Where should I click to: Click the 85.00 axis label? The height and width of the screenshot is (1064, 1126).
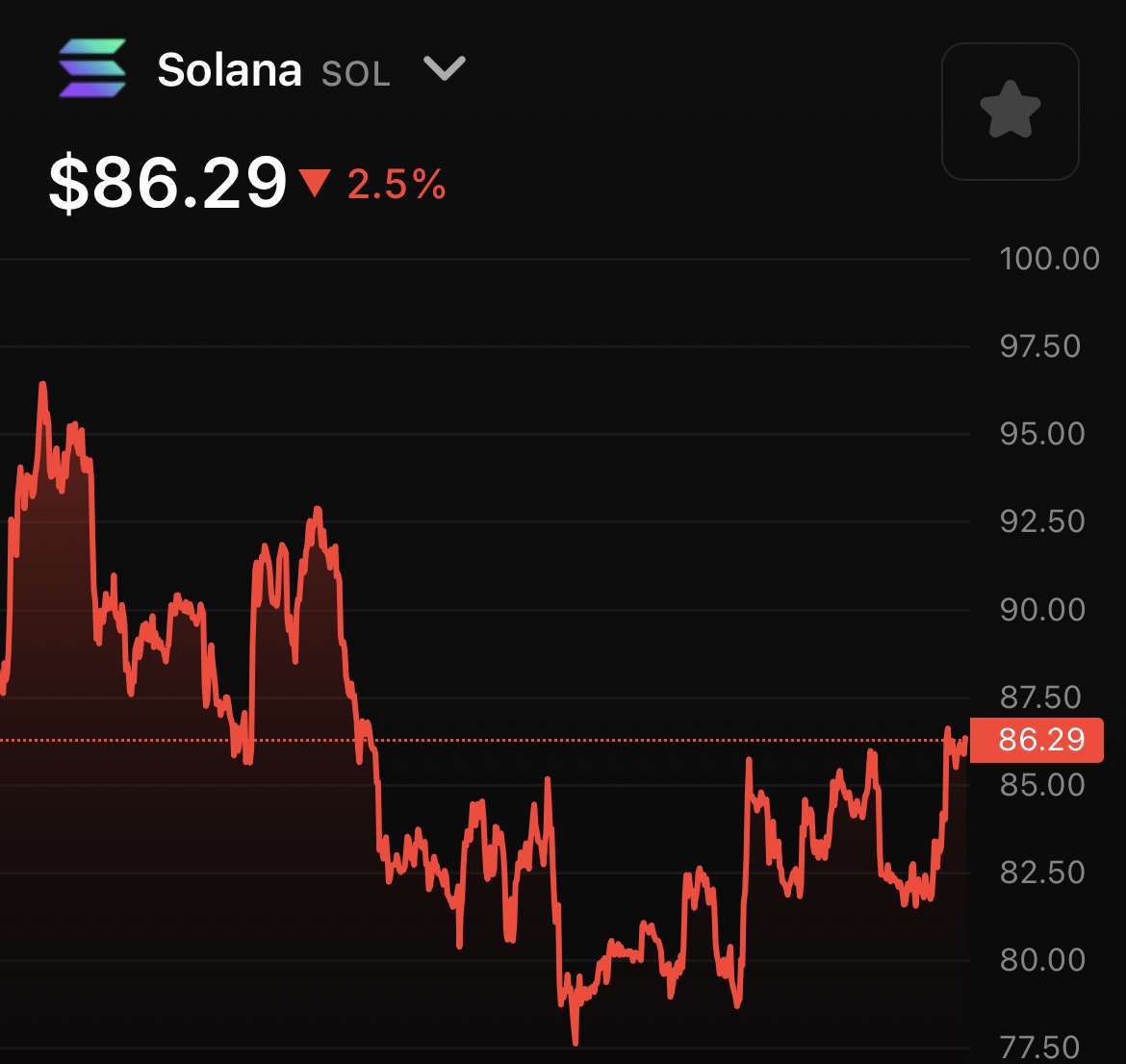click(1042, 785)
